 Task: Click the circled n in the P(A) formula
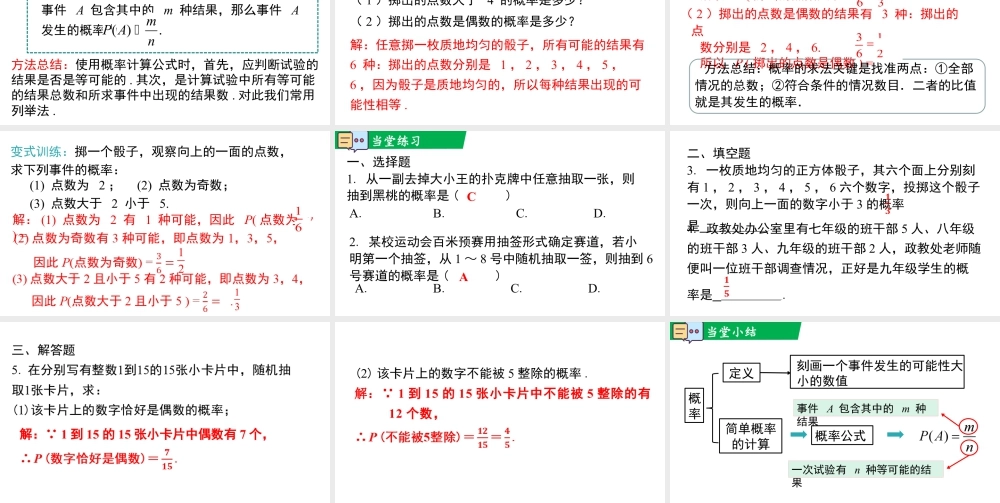968,446
